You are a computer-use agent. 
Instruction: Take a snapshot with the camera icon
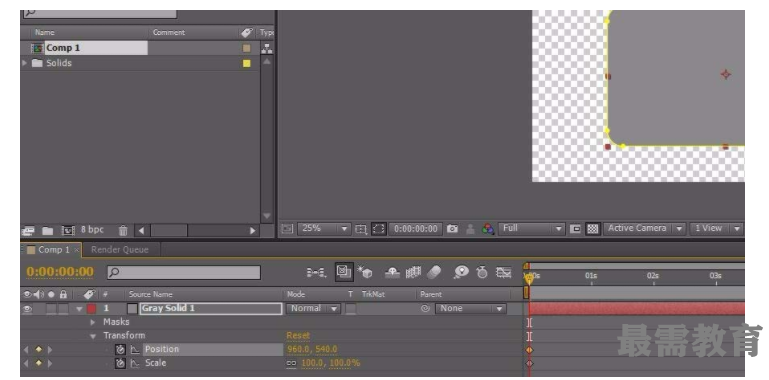click(x=452, y=229)
